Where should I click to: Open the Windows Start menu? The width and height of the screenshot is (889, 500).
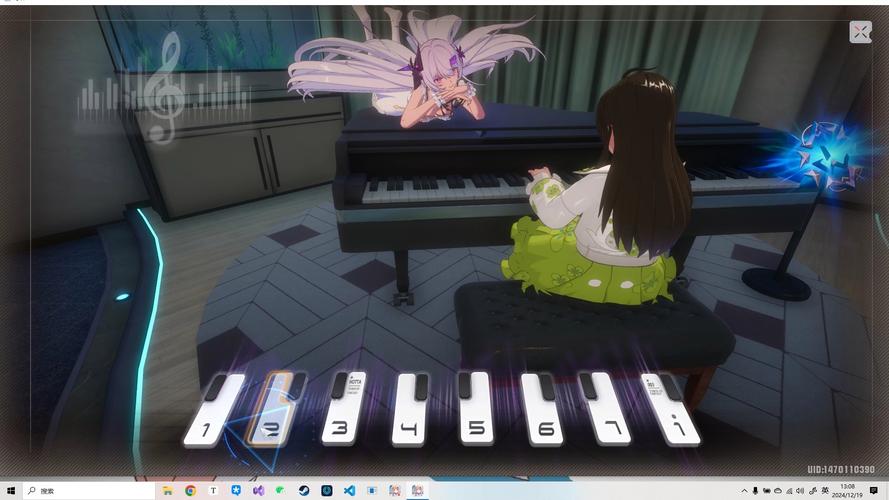[x=12, y=491]
